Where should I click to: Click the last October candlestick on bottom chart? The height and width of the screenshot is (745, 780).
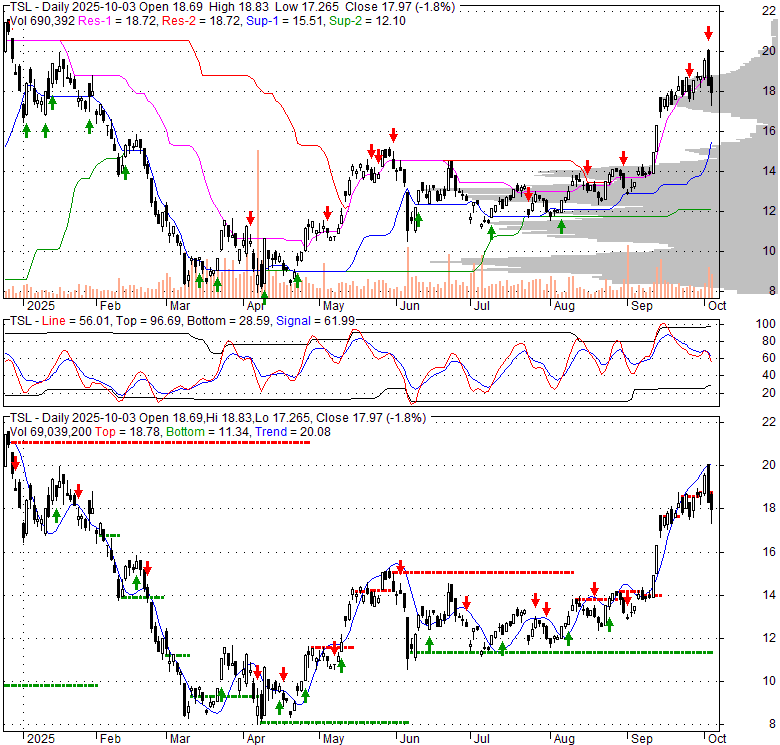point(712,507)
